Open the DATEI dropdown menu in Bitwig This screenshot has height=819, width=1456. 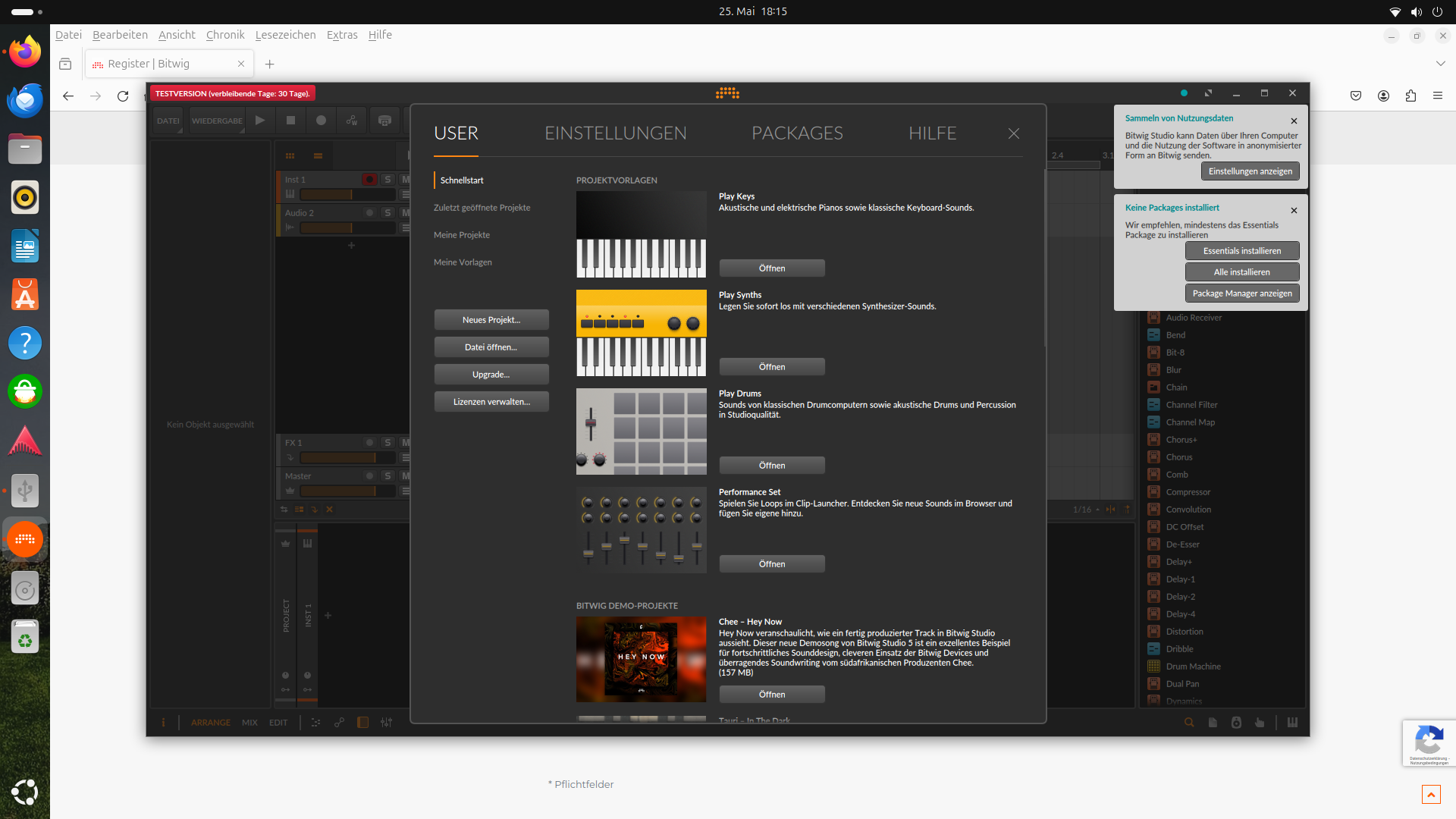168,121
